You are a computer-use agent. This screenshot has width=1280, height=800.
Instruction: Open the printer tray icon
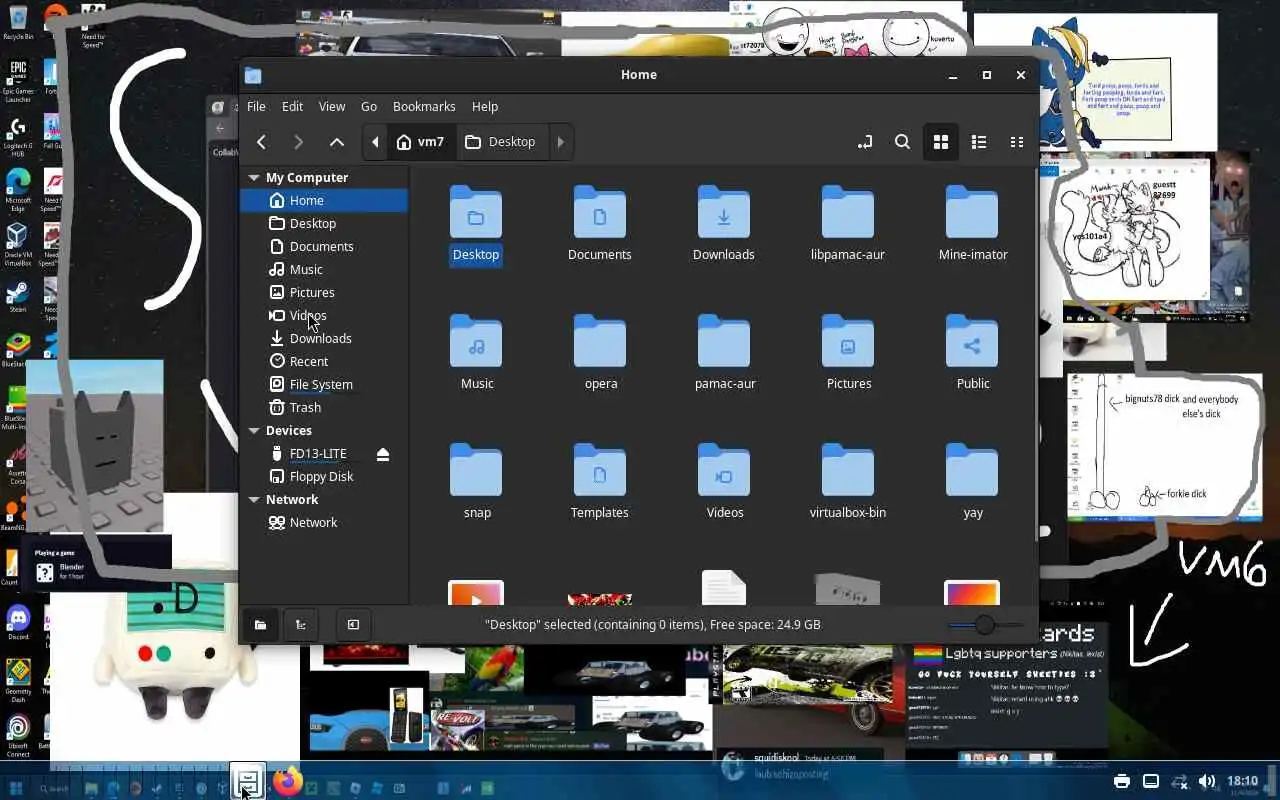pos(1122,781)
